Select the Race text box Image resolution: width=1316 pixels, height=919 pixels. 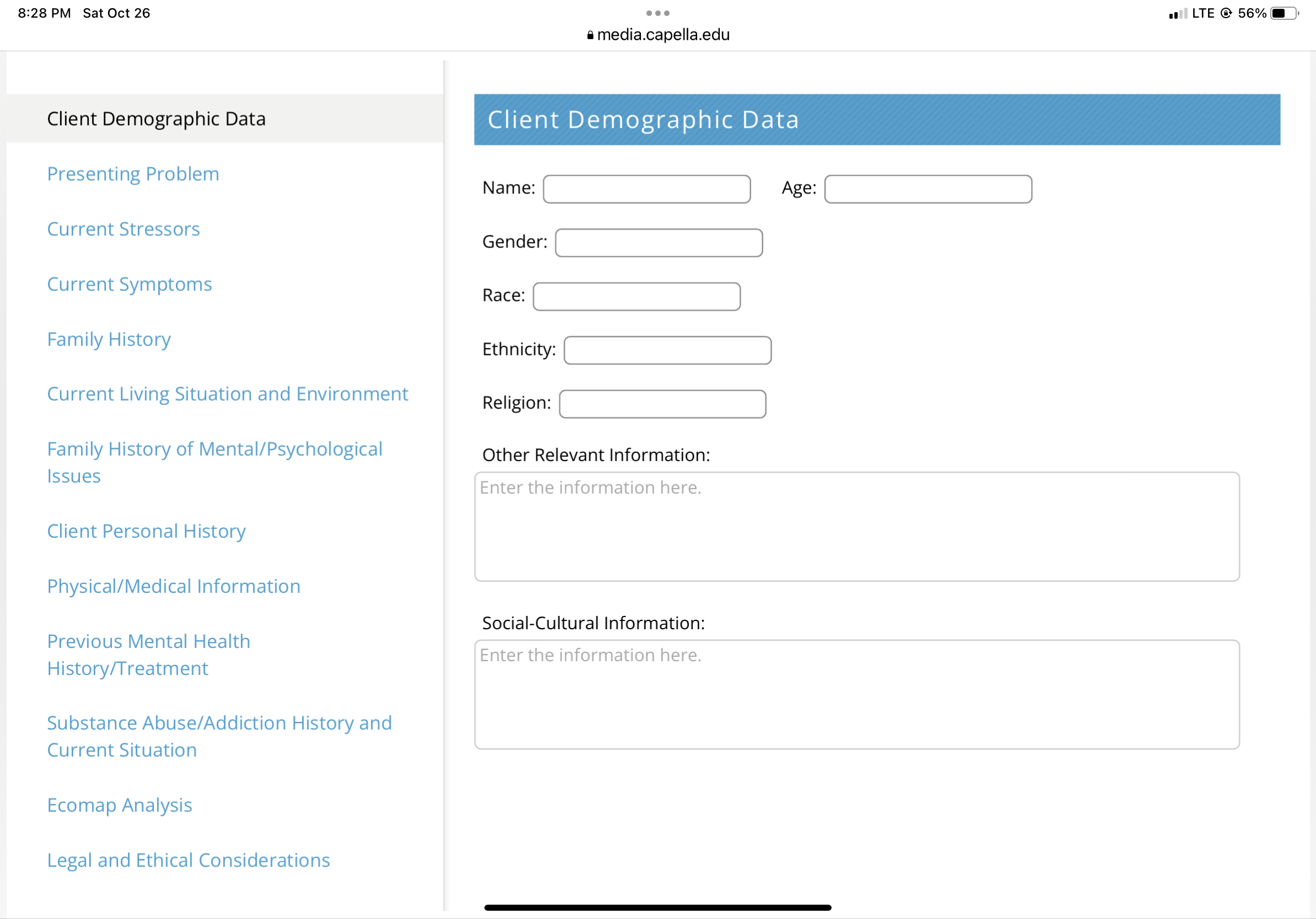(637, 297)
